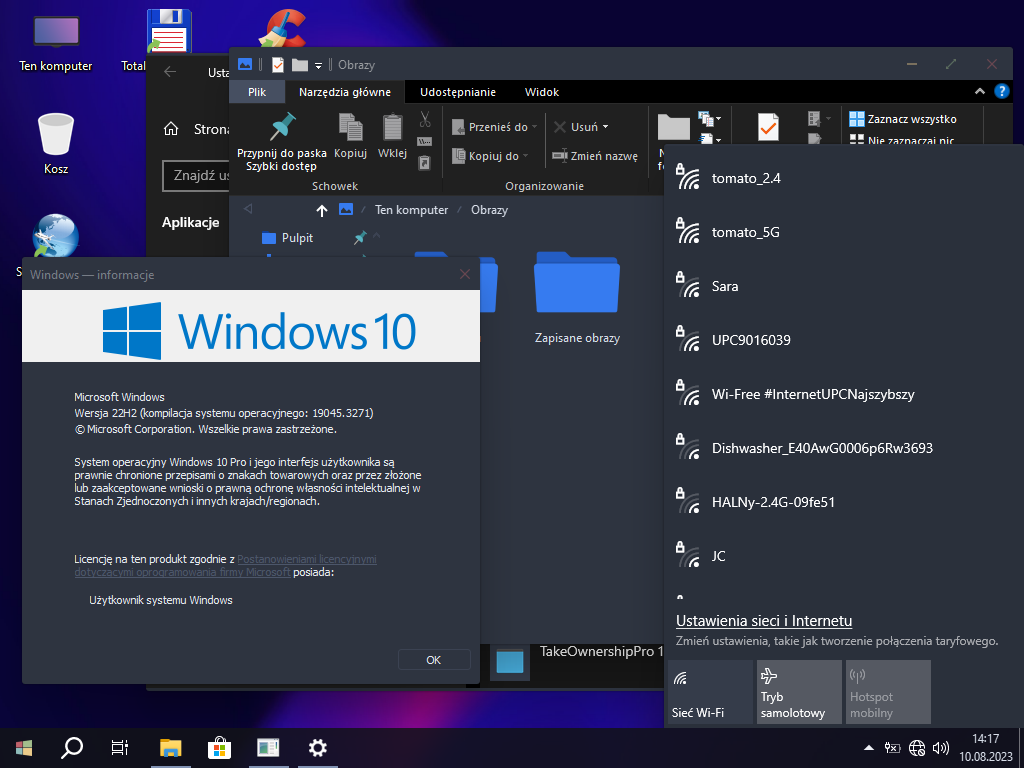Click the Kopiuj icon in the ribbon
This screenshot has height=768, width=1024.
tap(350, 127)
